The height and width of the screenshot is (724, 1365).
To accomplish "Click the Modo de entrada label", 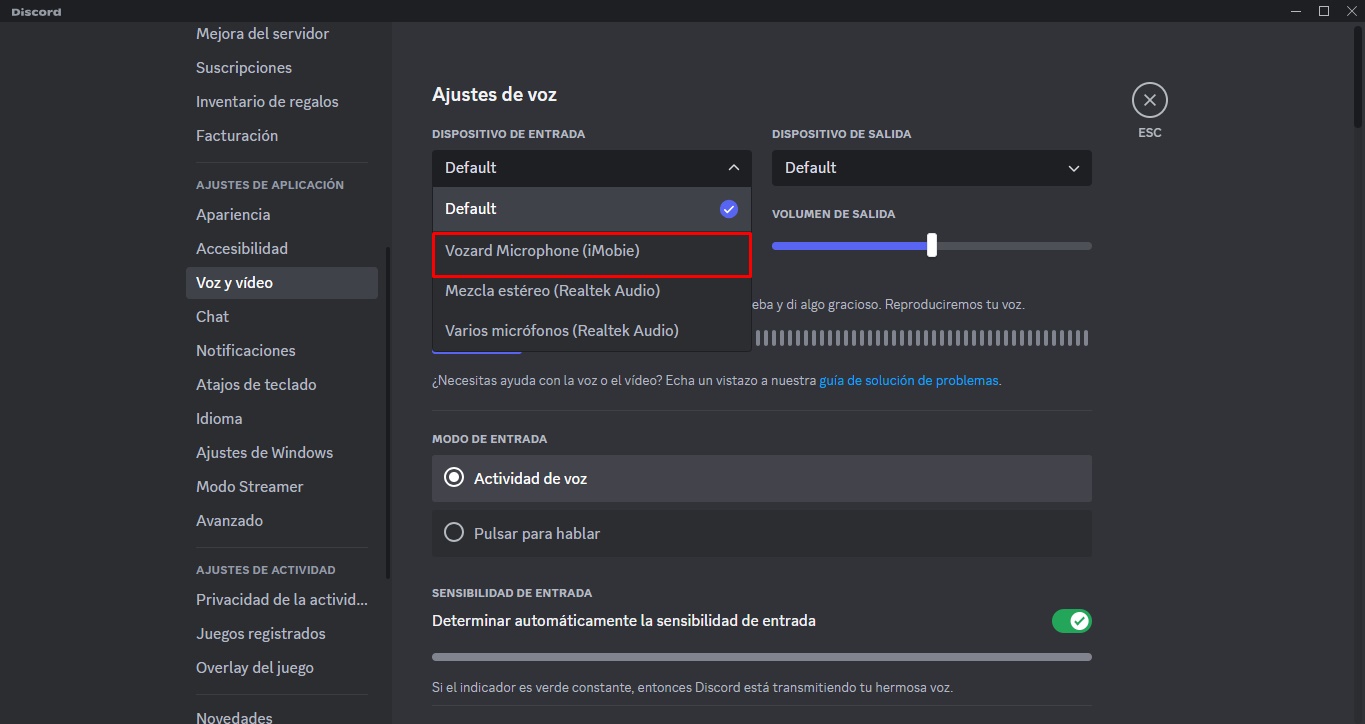I will point(489,439).
